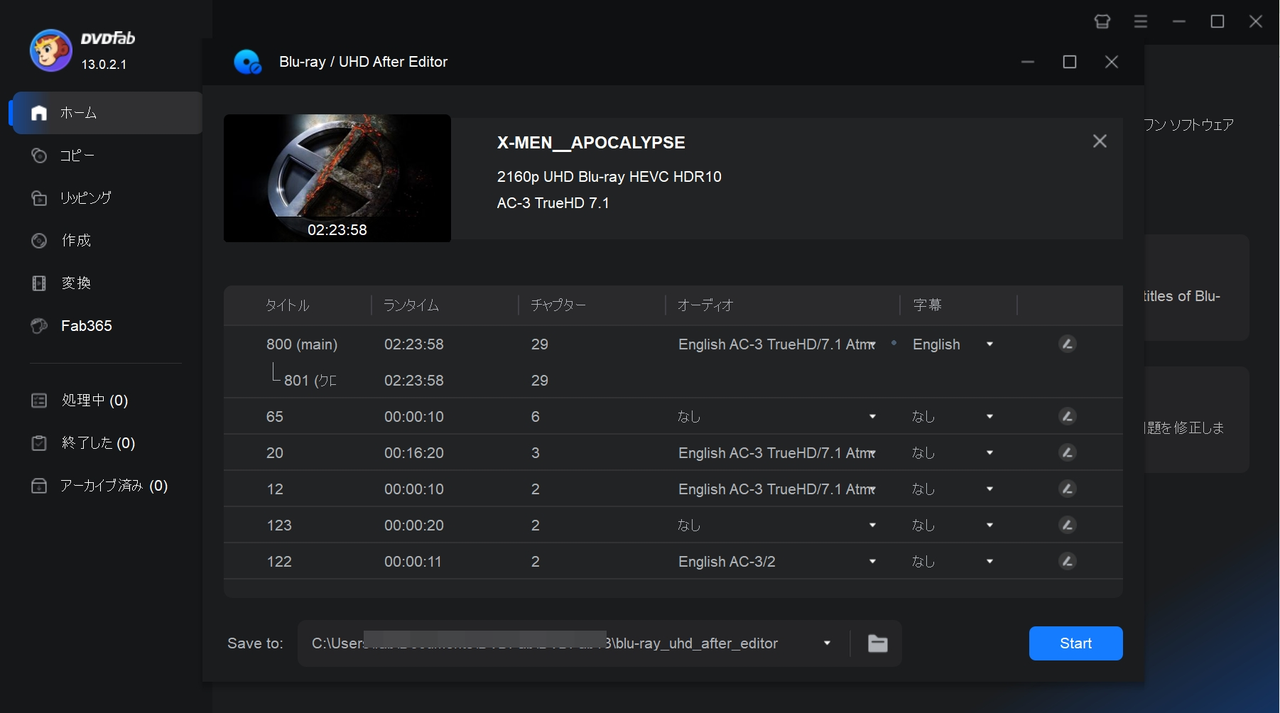Click title number 123 in list
The image size is (1280, 713).
pos(279,525)
